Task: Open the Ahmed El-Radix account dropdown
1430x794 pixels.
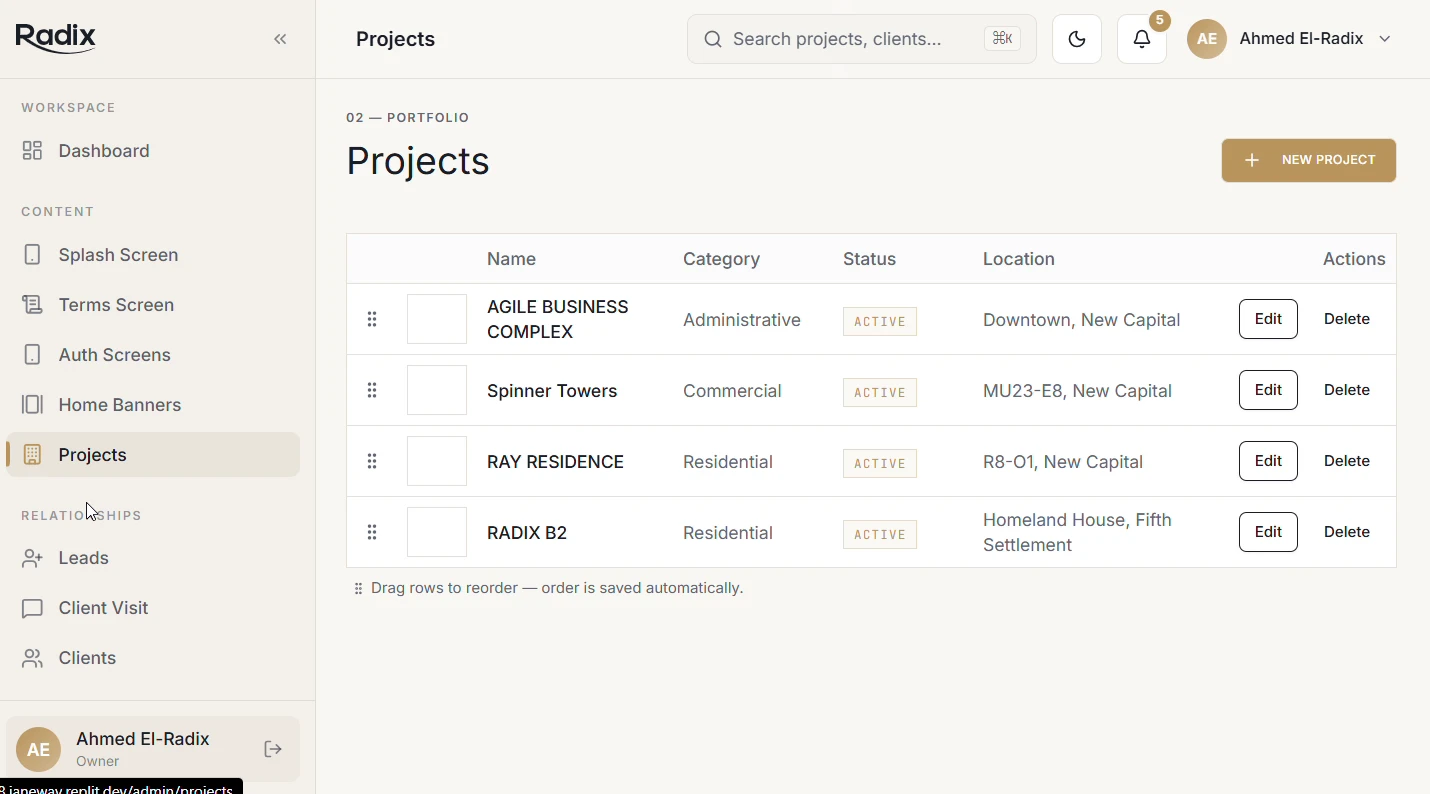Action: (x=1290, y=39)
